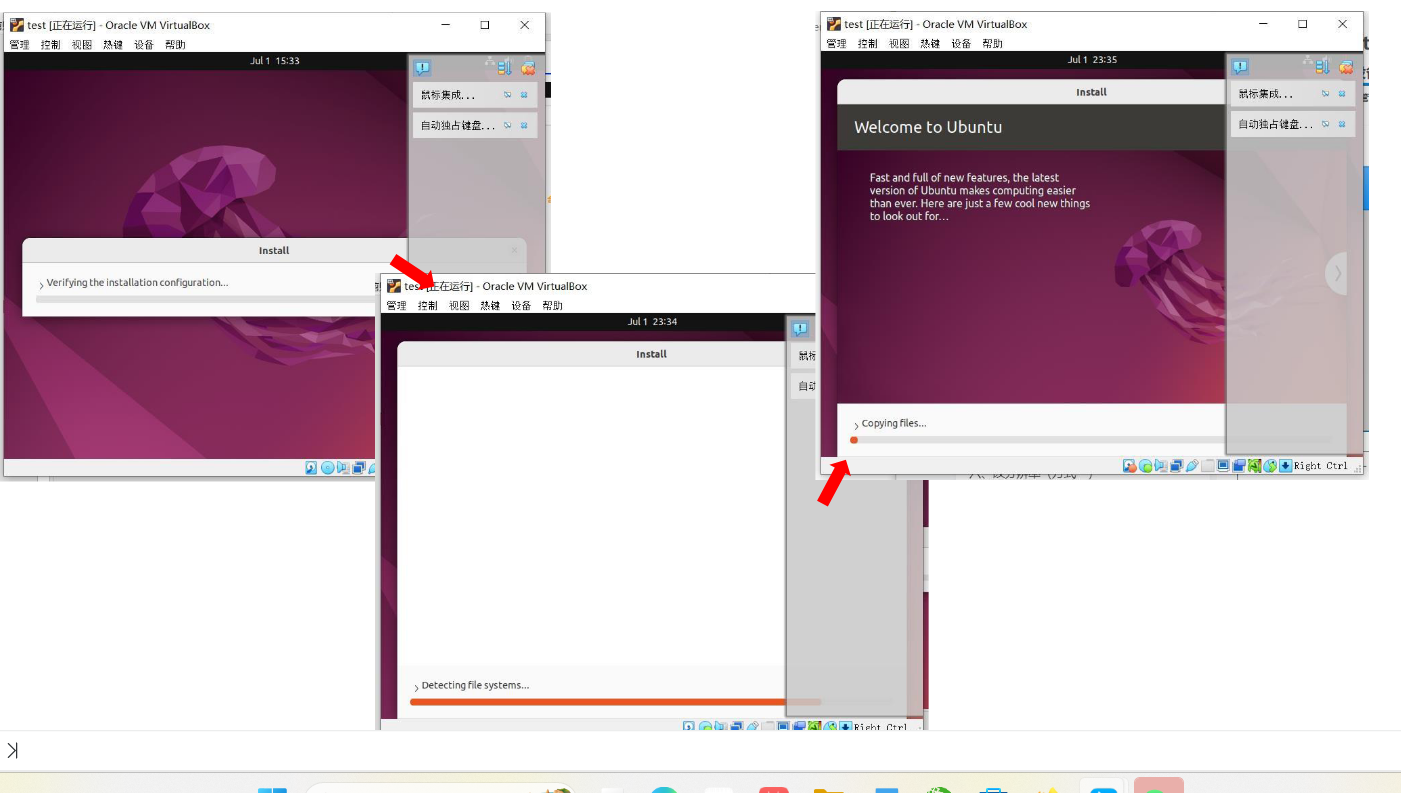Open 帮助 menu in 23:34 window
Screen dimensions: 1401x793
(552, 305)
